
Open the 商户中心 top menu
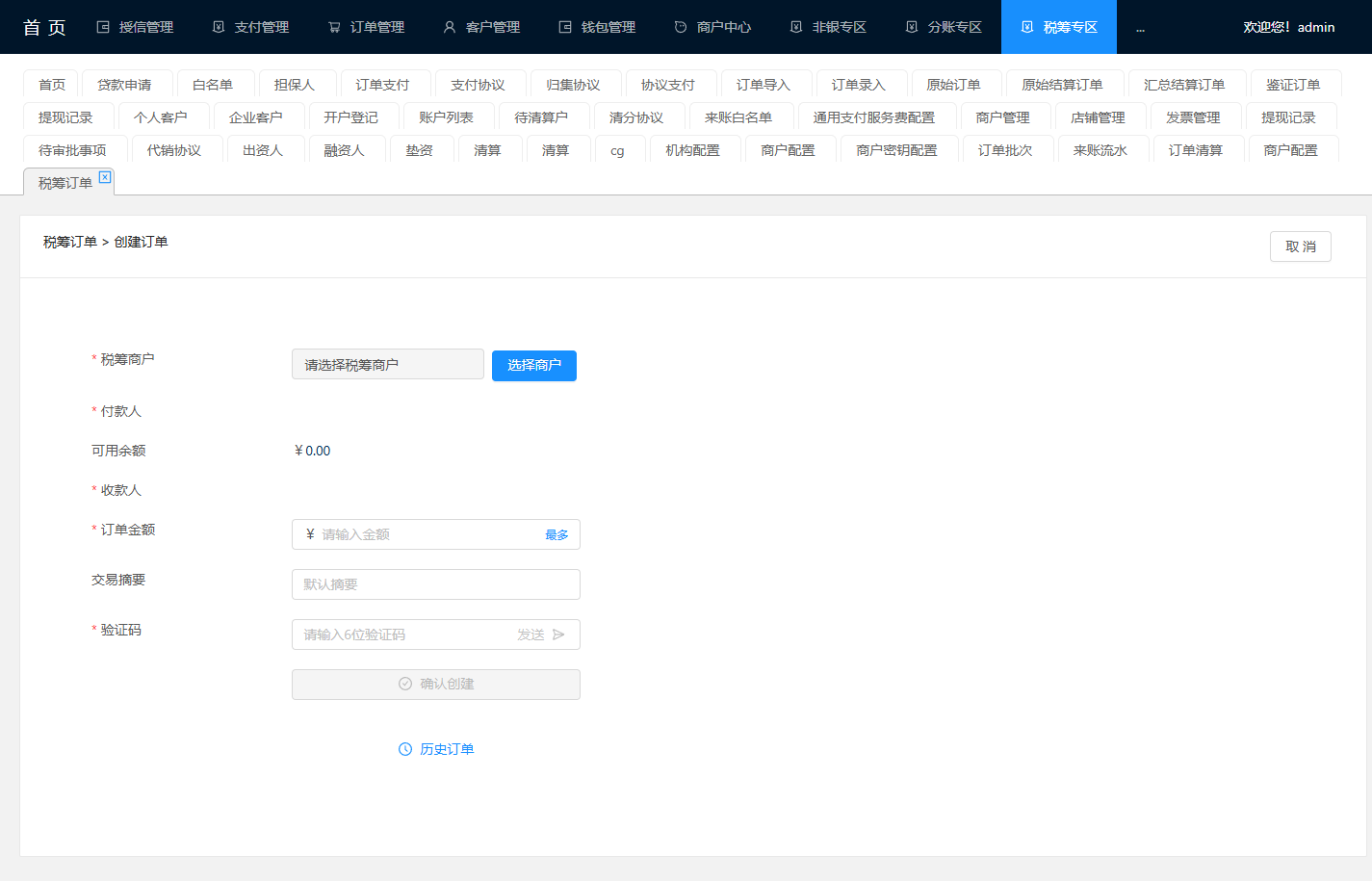click(x=712, y=27)
